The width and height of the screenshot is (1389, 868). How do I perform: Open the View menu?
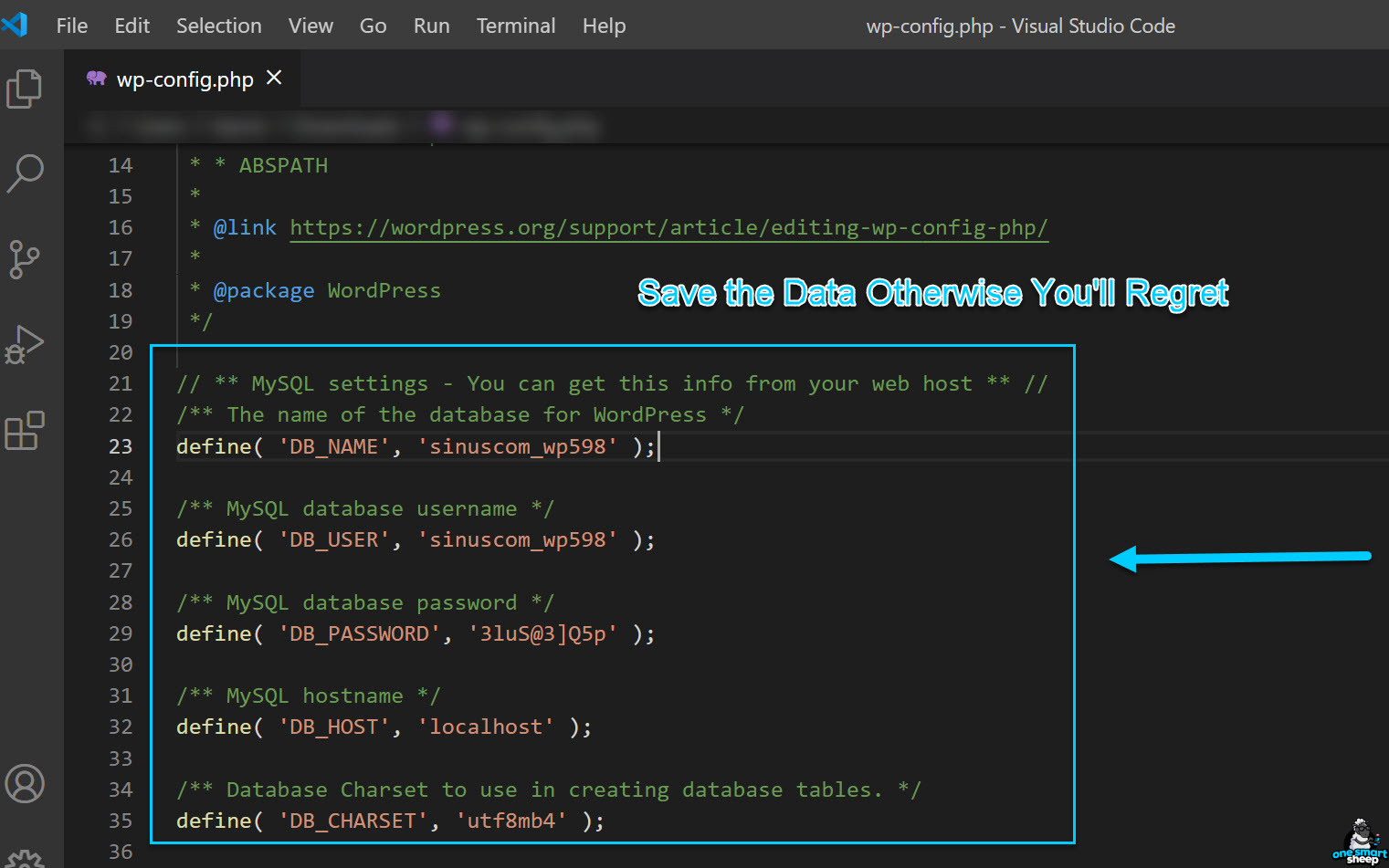(x=310, y=26)
